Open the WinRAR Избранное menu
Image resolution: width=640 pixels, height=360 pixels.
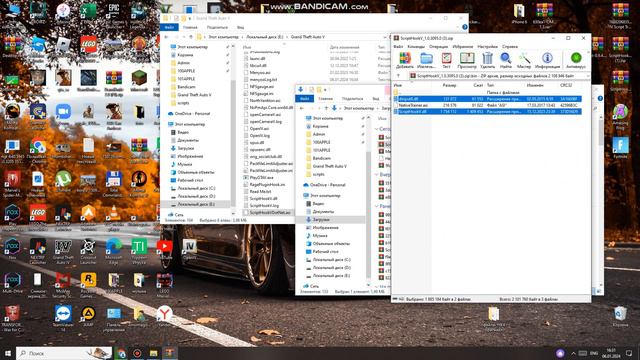point(462,47)
